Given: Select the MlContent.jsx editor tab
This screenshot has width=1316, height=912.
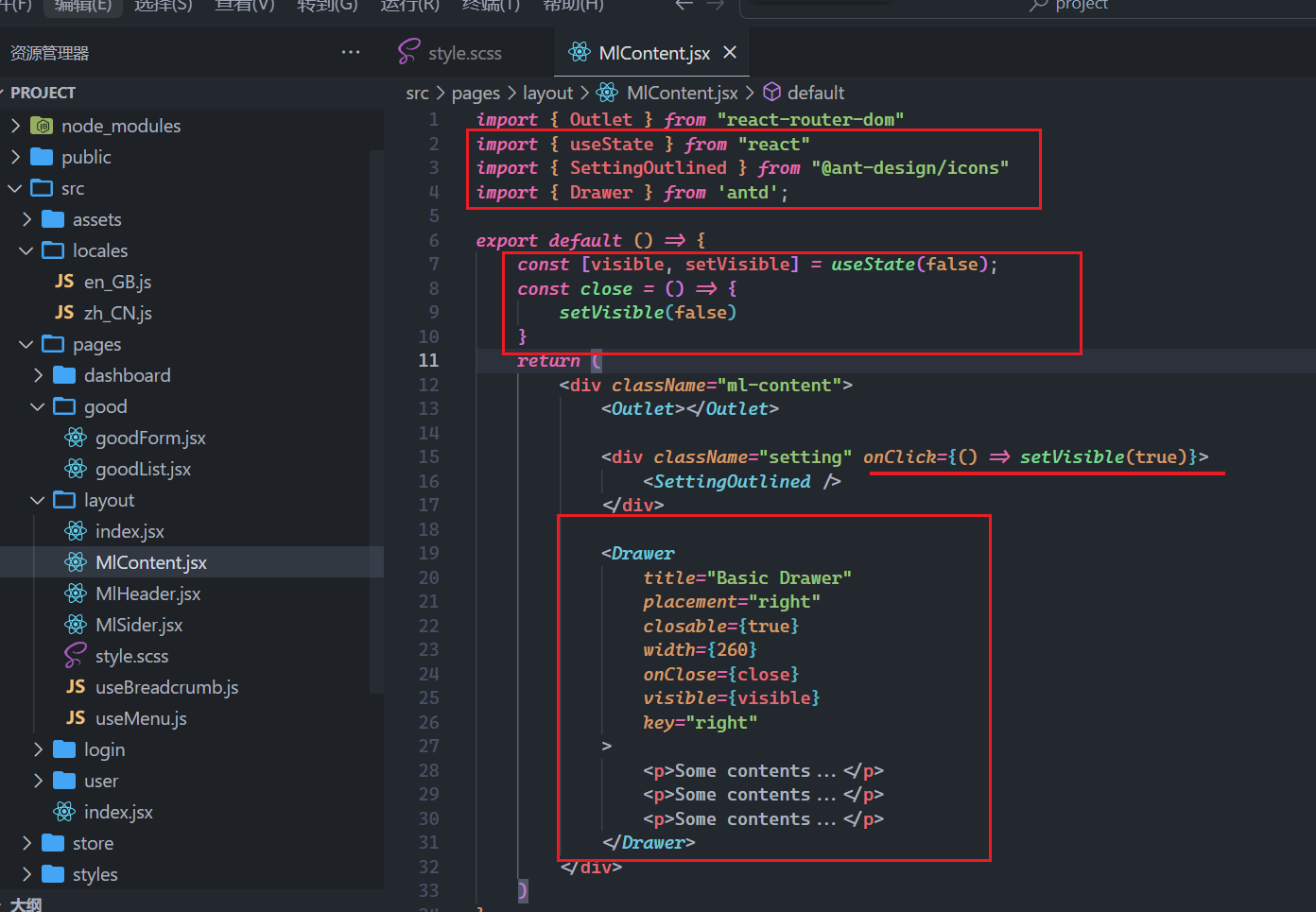Looking at the screenshot, I should [x=654, y=53].
